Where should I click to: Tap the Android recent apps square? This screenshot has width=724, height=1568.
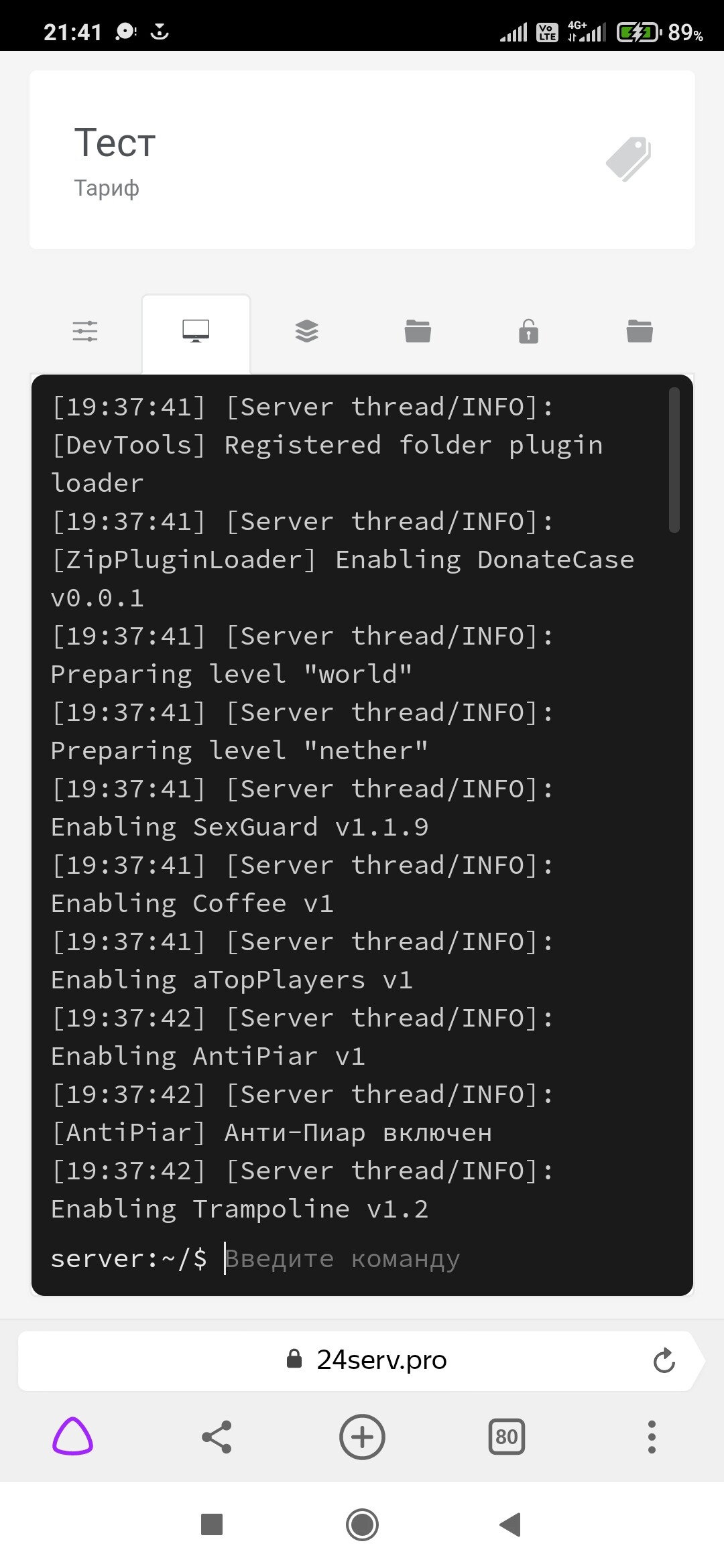coord(212,1524)
